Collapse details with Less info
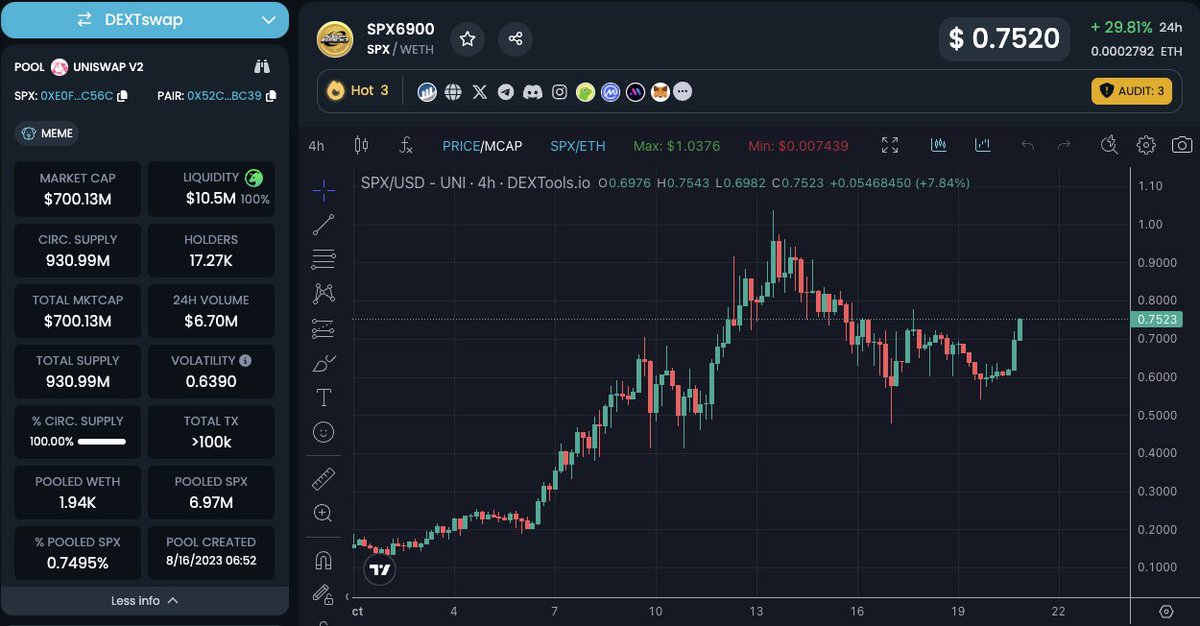Image resolution: width=1200 pixels, height=626 pixels. [145, 601]
